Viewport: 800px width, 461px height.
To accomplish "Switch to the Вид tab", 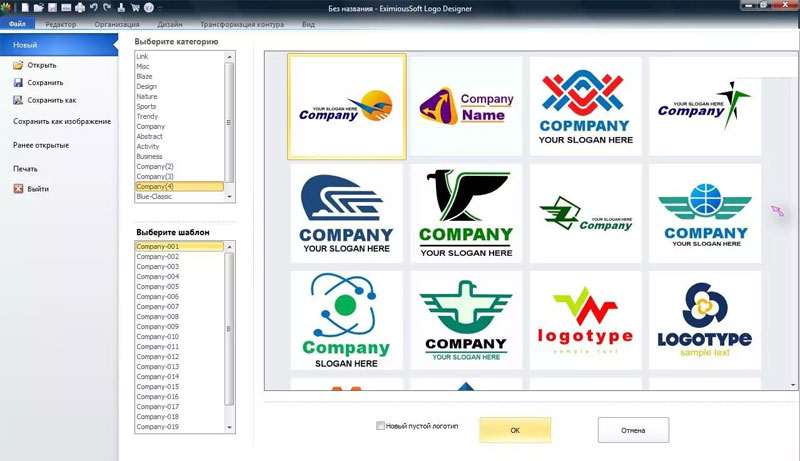I will (308, 24).
